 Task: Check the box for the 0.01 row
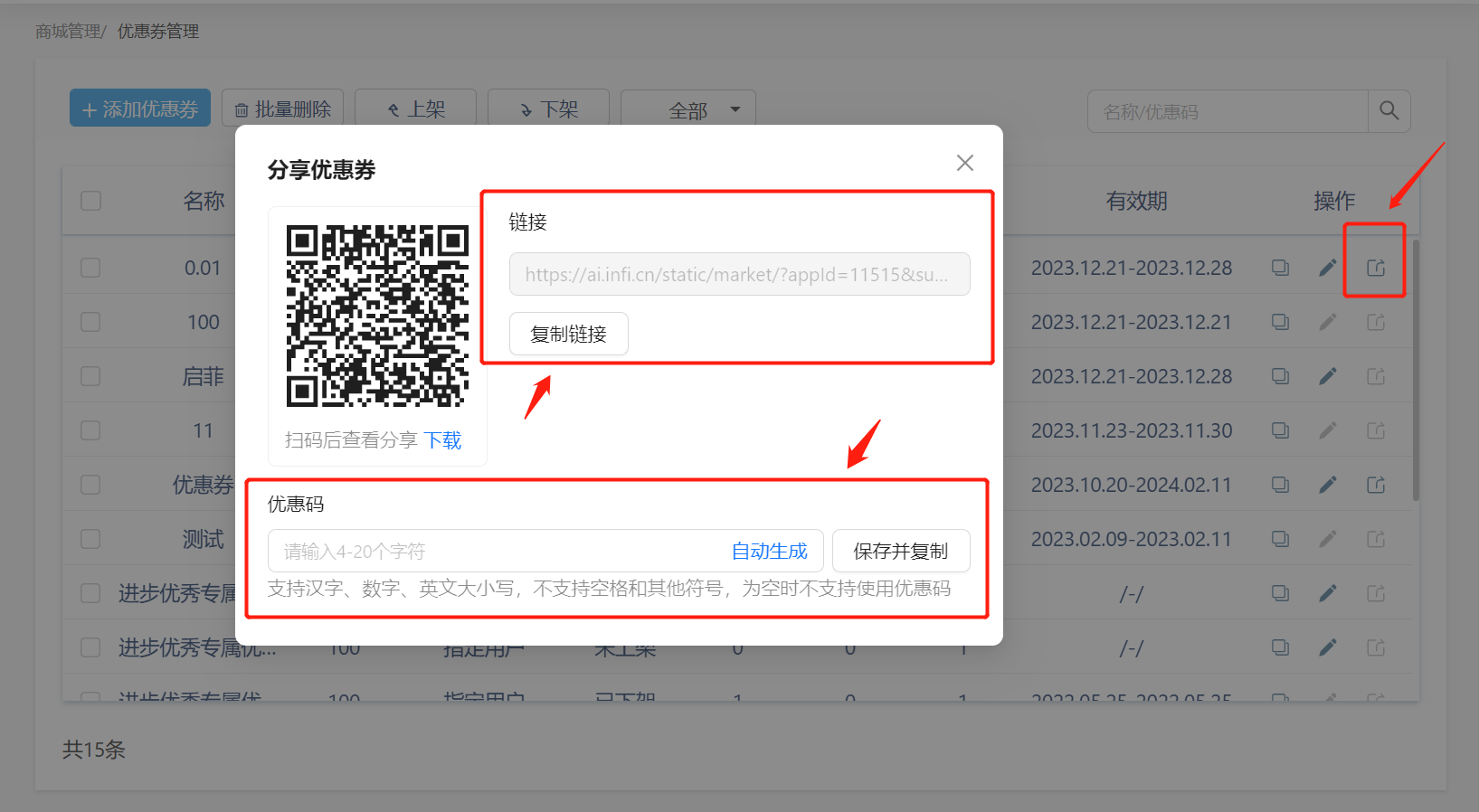pos(90,268)
